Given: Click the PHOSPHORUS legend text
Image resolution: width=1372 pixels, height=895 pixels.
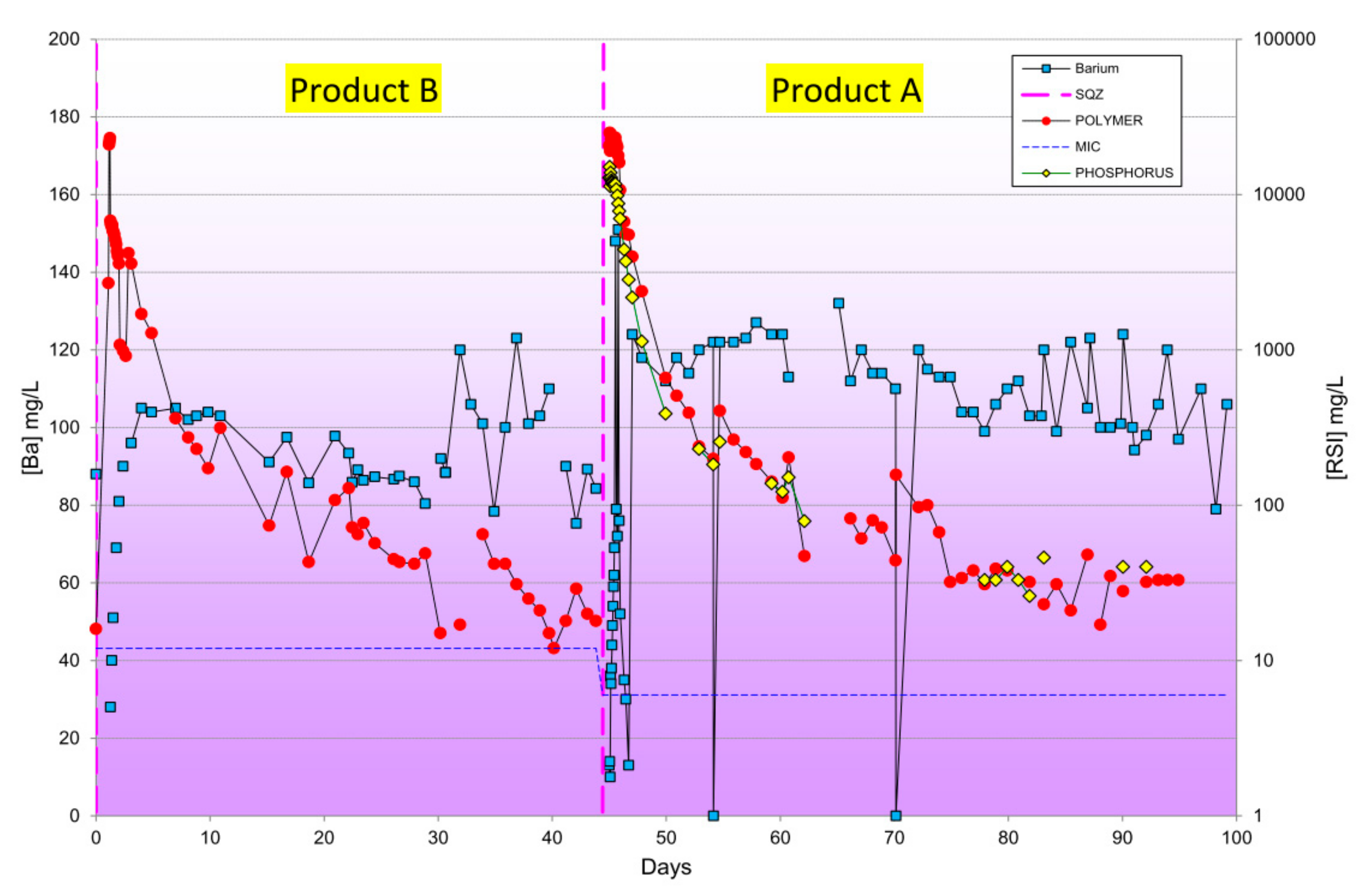Looking at the screenshot, I should (1124, 173).
